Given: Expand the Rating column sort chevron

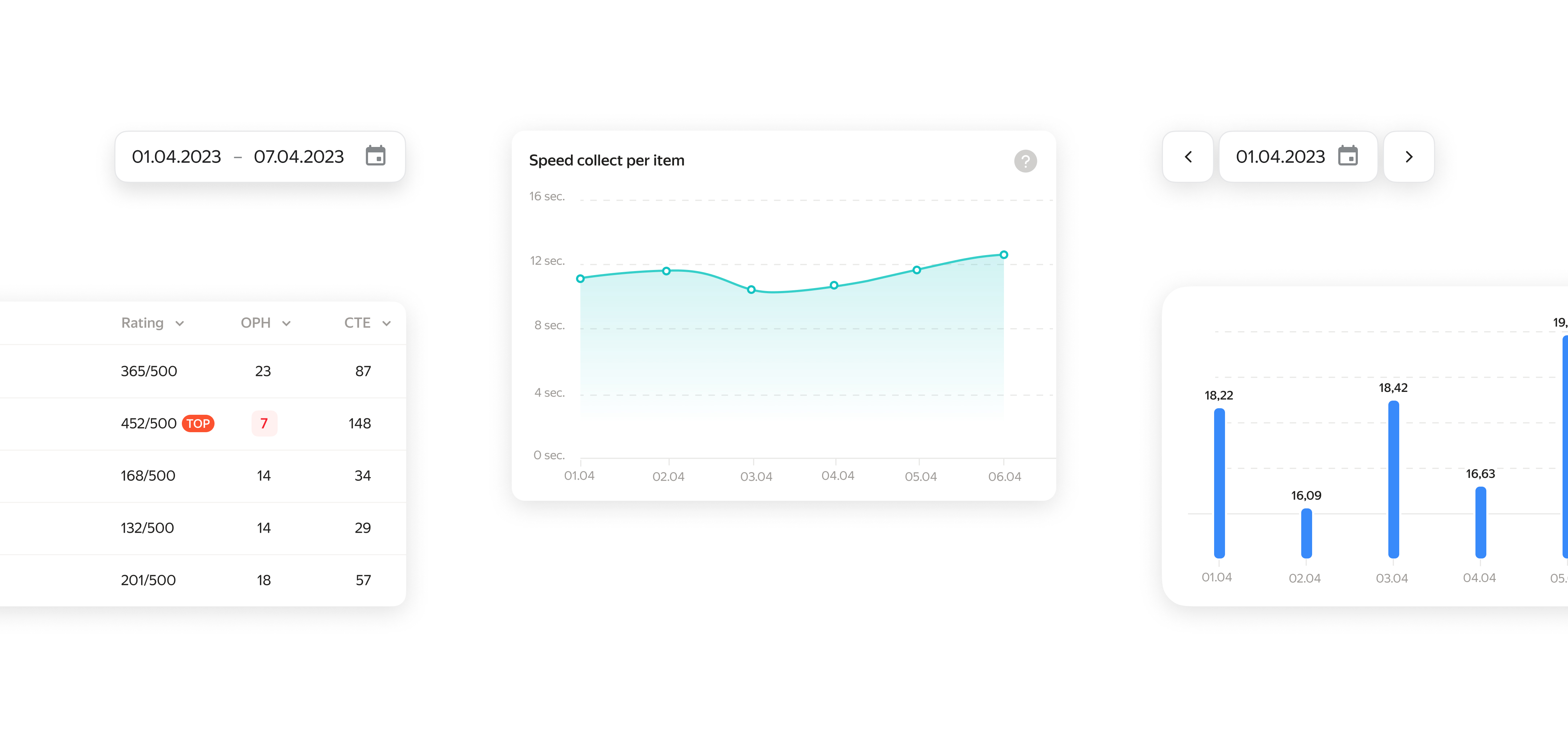Looking at the screenshot, I should point(180,324).
